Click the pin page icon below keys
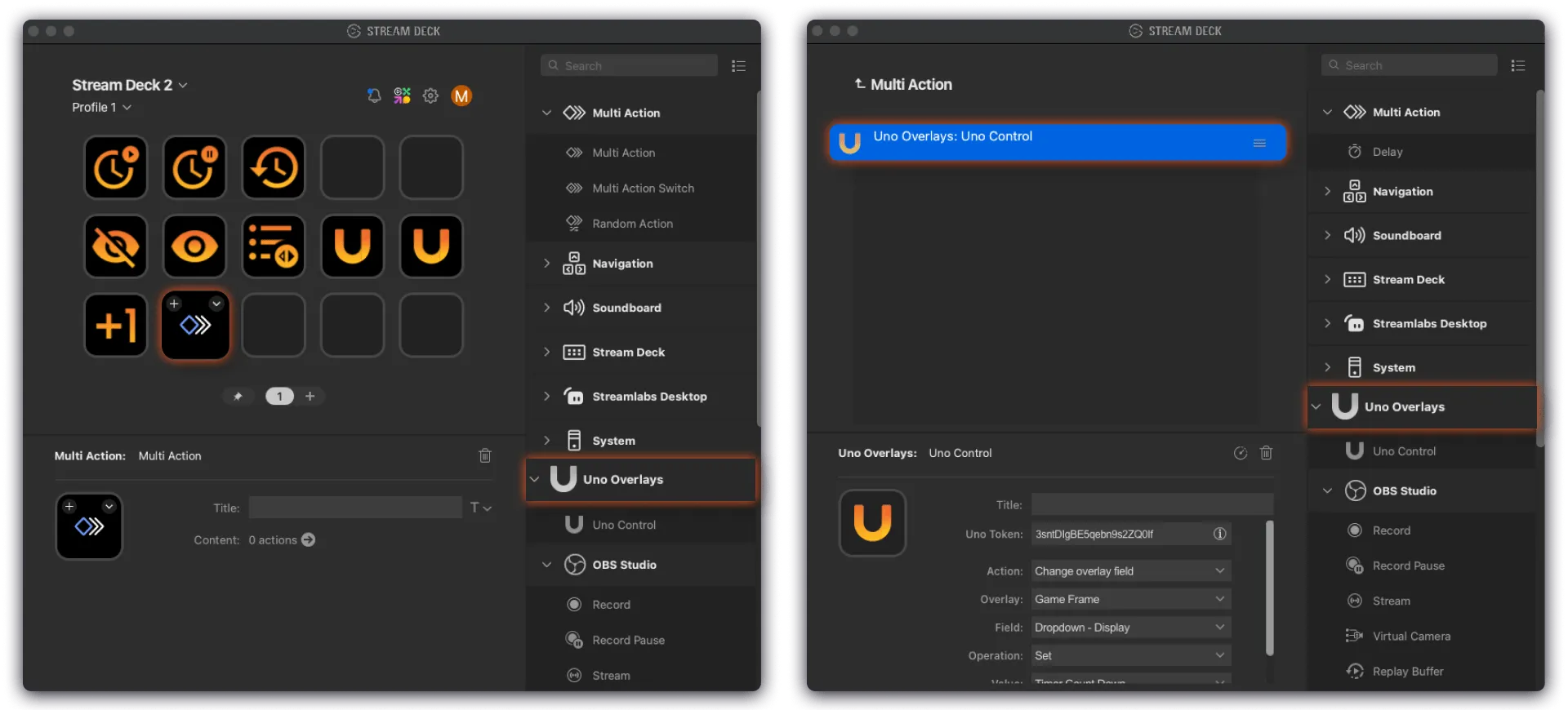Image resolution: width=1568 pixels, height=710 pixels. pyautogui.click(x=238, y=397)
